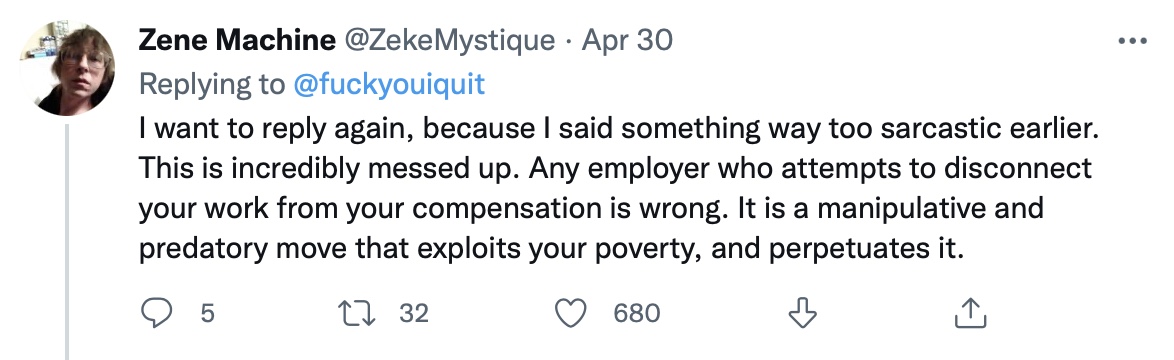The width and height of the screenshot is (1174, 360).
Task: Open the Zene Machine display name link
Action: tap(237, 40)
